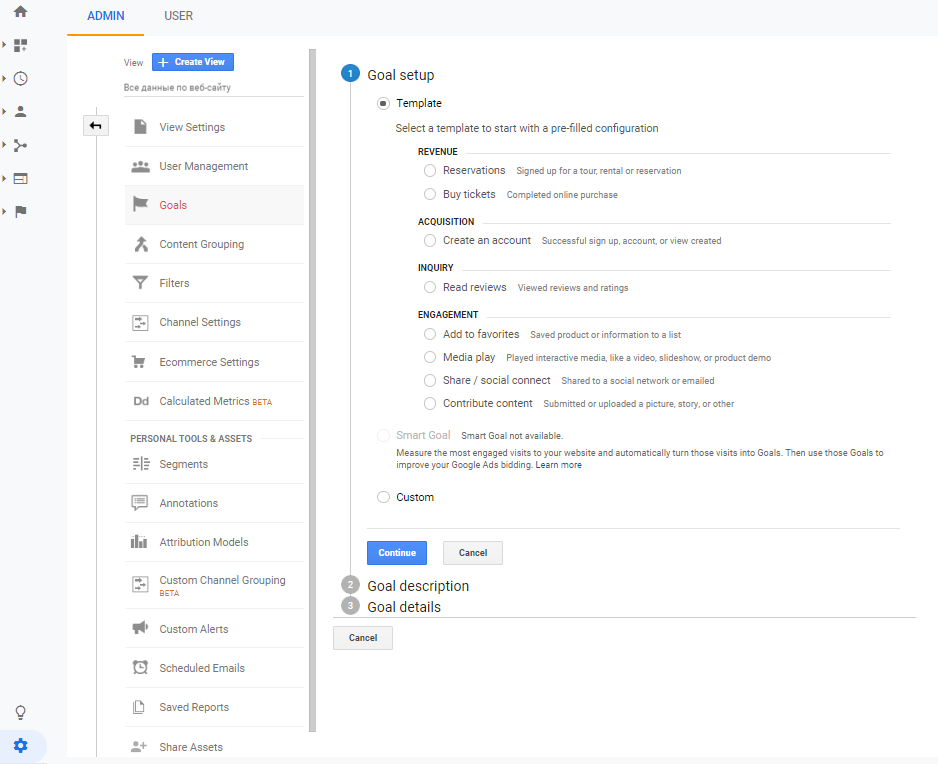
Task: Expand the Customization dashboards section
Action: click(x=20, y=45)
